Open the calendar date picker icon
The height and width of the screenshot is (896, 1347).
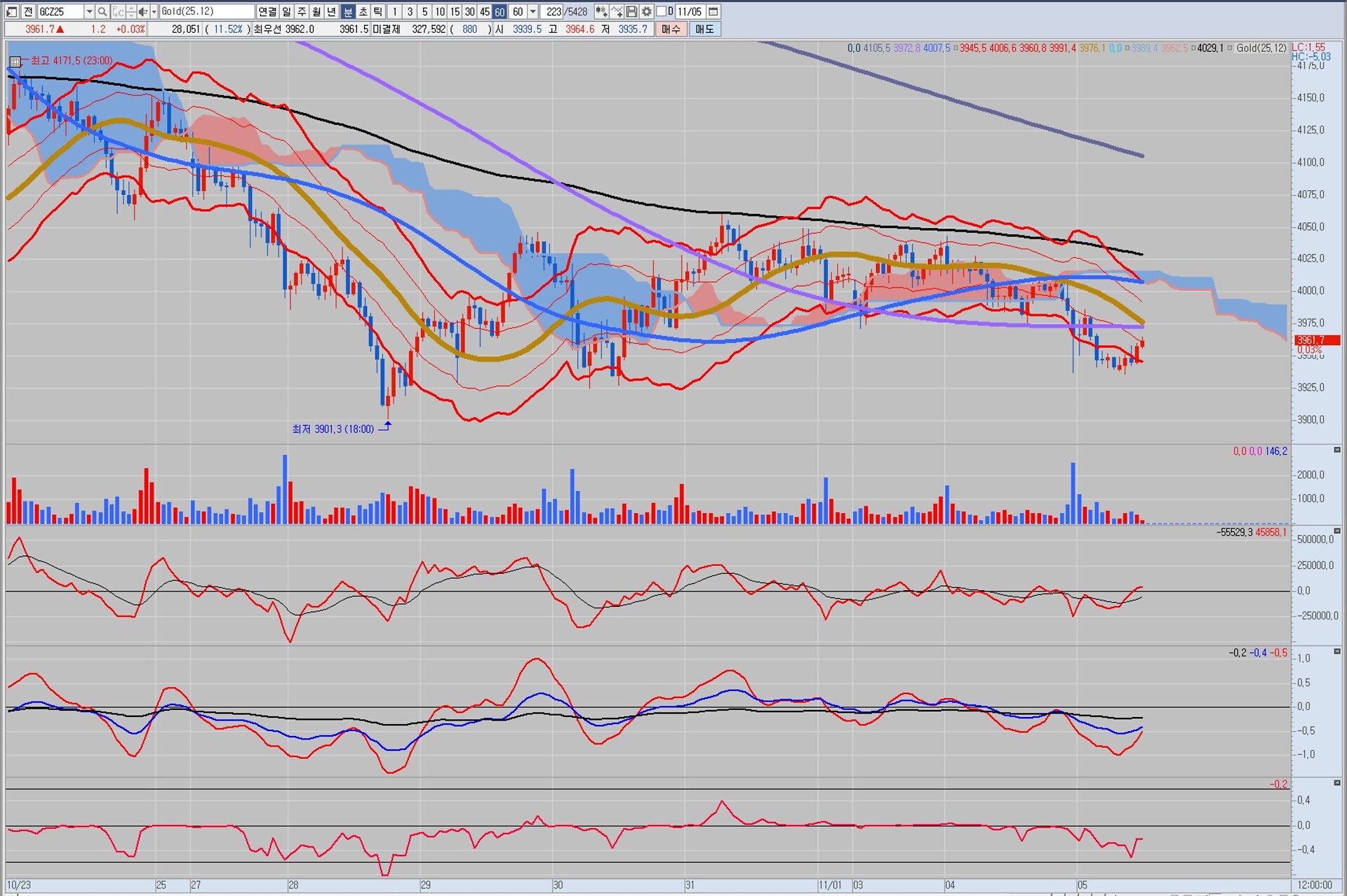pyautogui.click(x=713, y=12)
